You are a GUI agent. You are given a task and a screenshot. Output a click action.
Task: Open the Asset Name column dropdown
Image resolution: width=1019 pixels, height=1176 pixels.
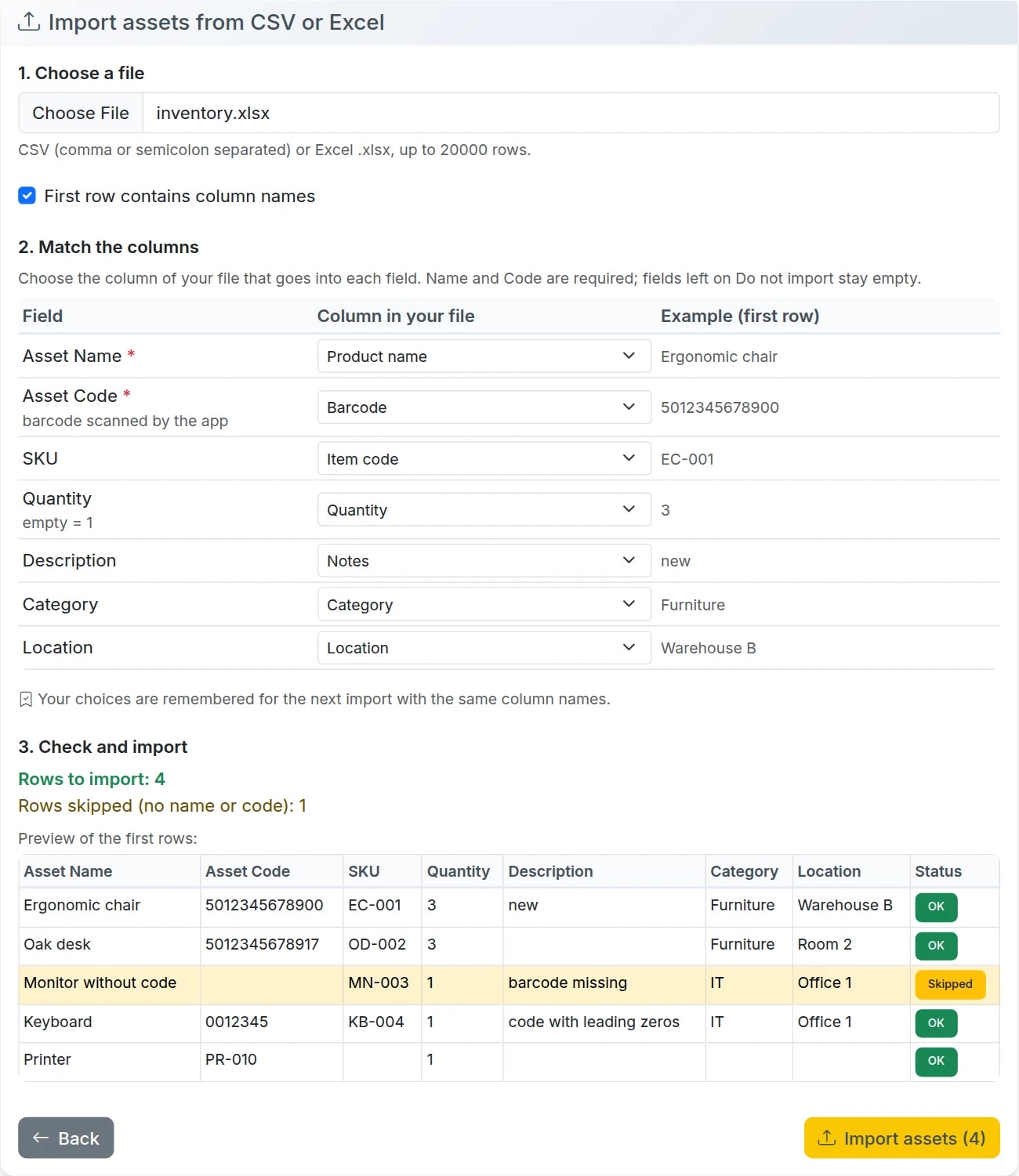click(484, 356)
